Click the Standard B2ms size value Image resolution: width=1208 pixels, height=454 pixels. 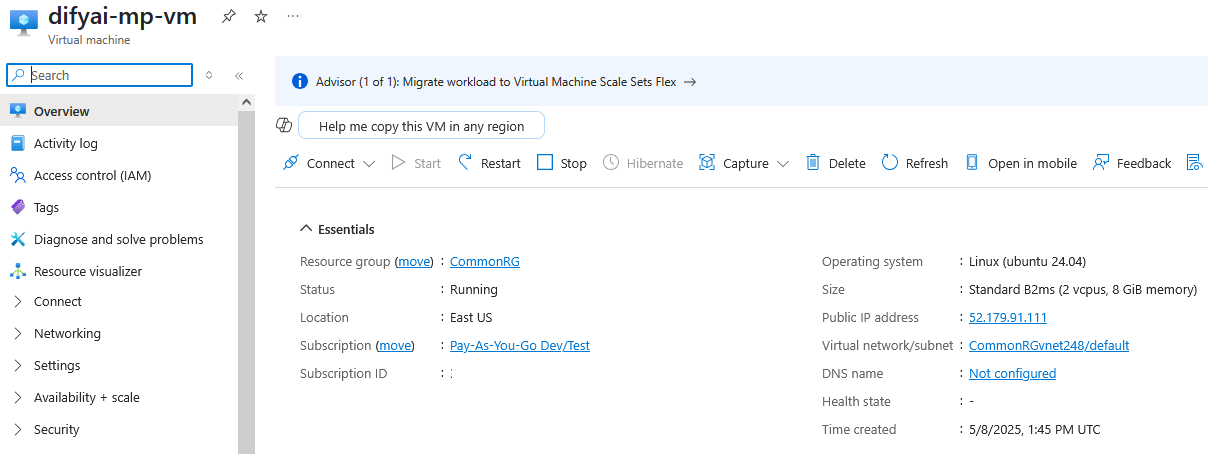click(1083, 289)
